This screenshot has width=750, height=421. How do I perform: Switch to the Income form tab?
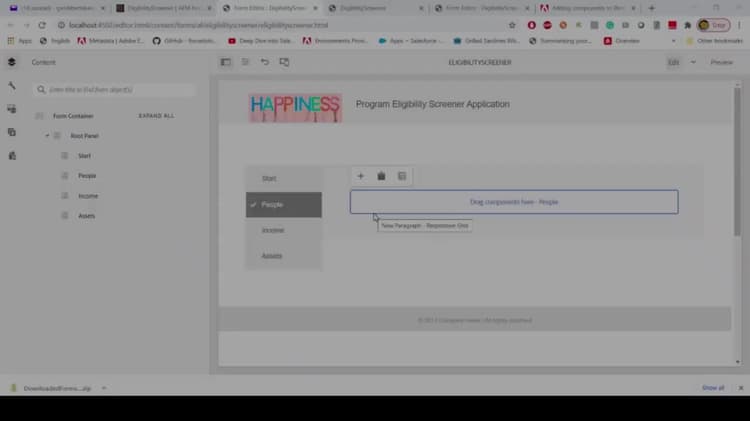(284, 231)
